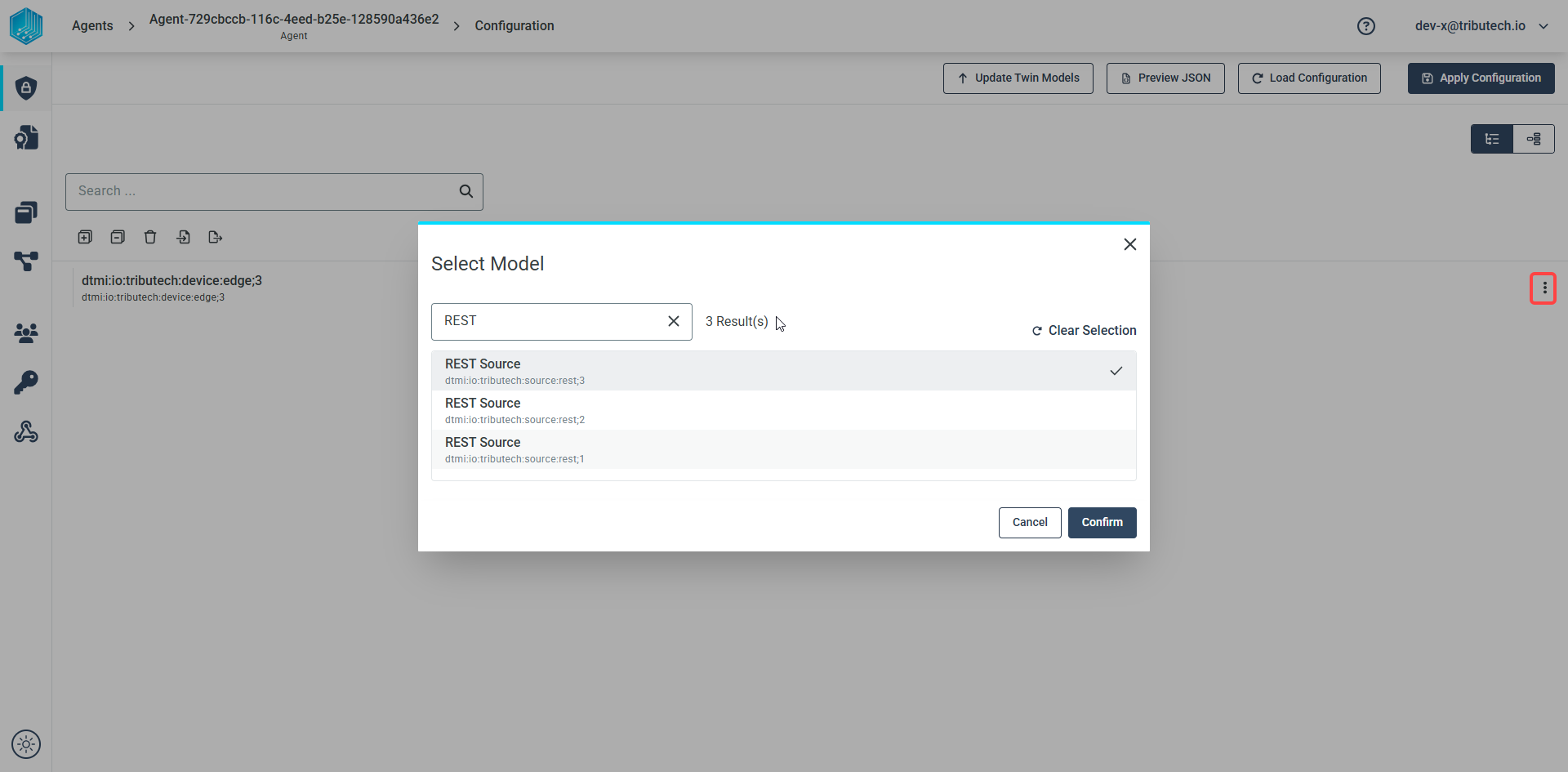
Task: Select REST Source model version rest;1
Action: [x=784, y=449]
